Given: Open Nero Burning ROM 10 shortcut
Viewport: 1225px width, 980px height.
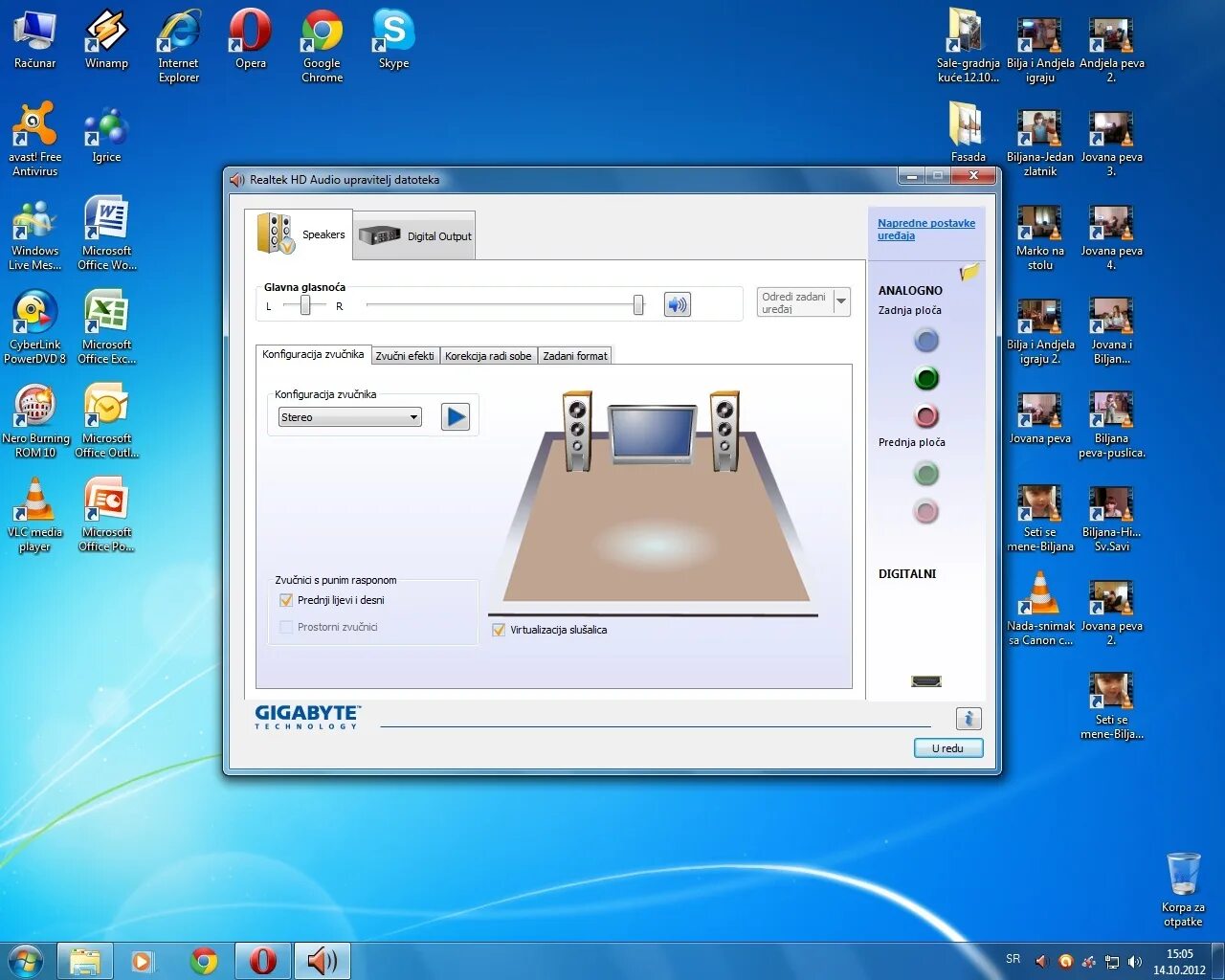Looking at the screenshot, I should (35, 421).
